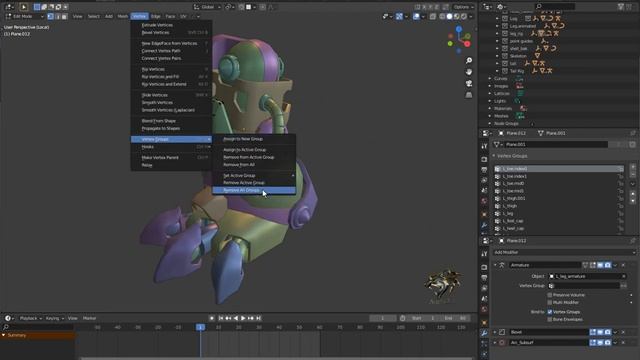Click the Armature vertex group field

(584, 286)
